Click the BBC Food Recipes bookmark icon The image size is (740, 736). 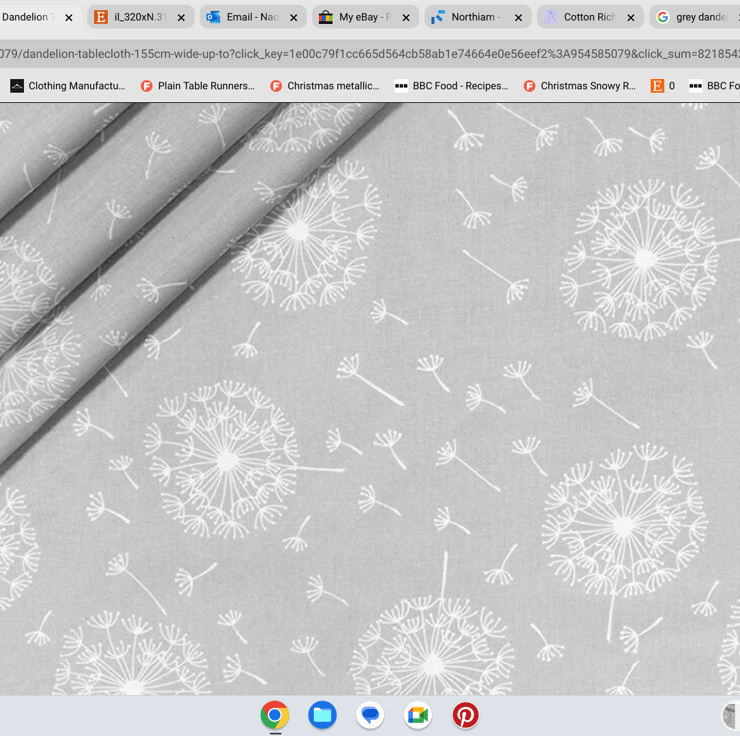(x=401, y=86)
